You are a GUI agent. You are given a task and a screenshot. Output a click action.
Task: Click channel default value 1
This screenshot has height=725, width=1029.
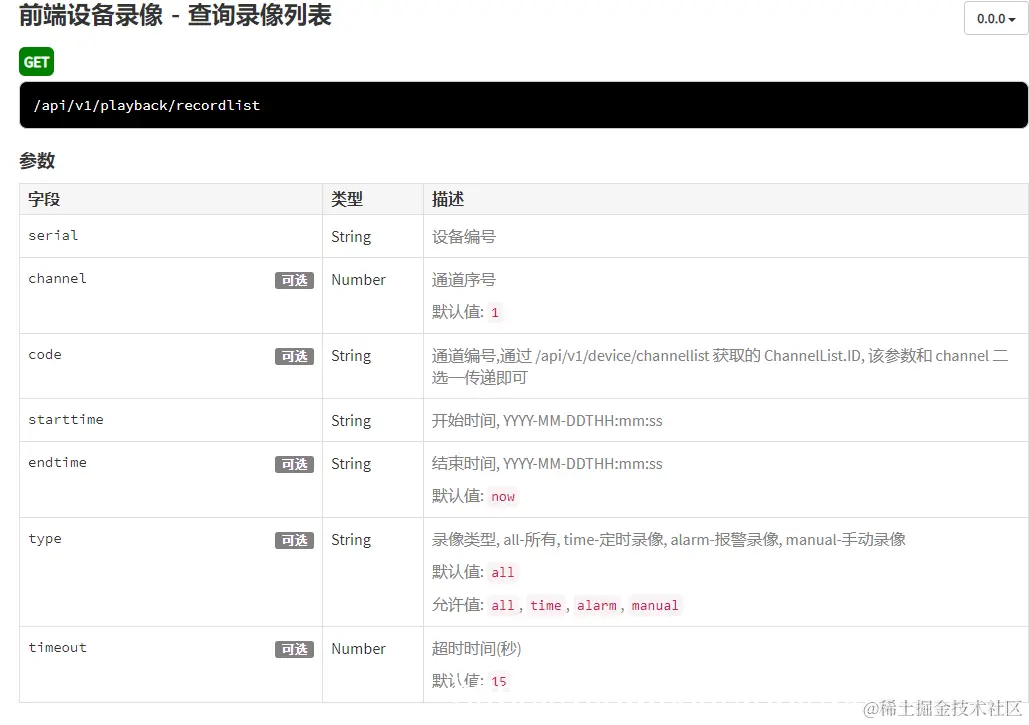pos(495,313)
